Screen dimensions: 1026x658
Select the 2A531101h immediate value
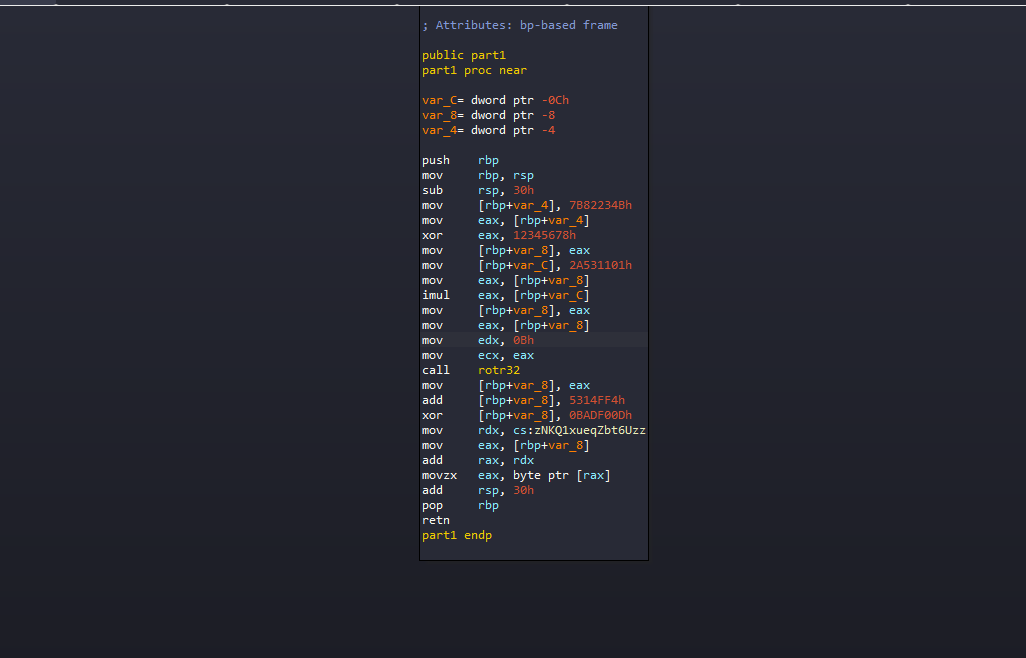(600, 265)
